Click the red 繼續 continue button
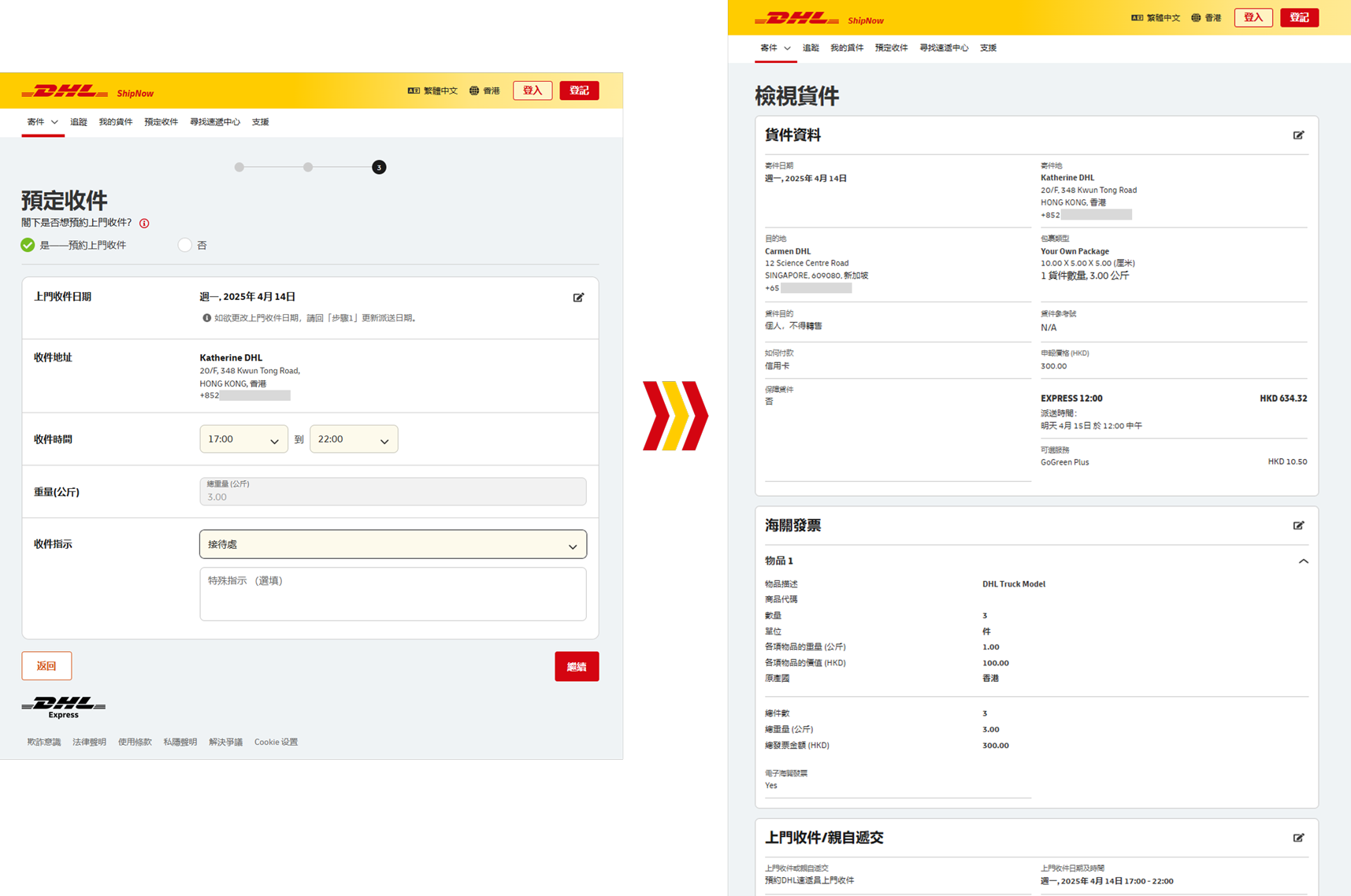 (x=577, y=667)
